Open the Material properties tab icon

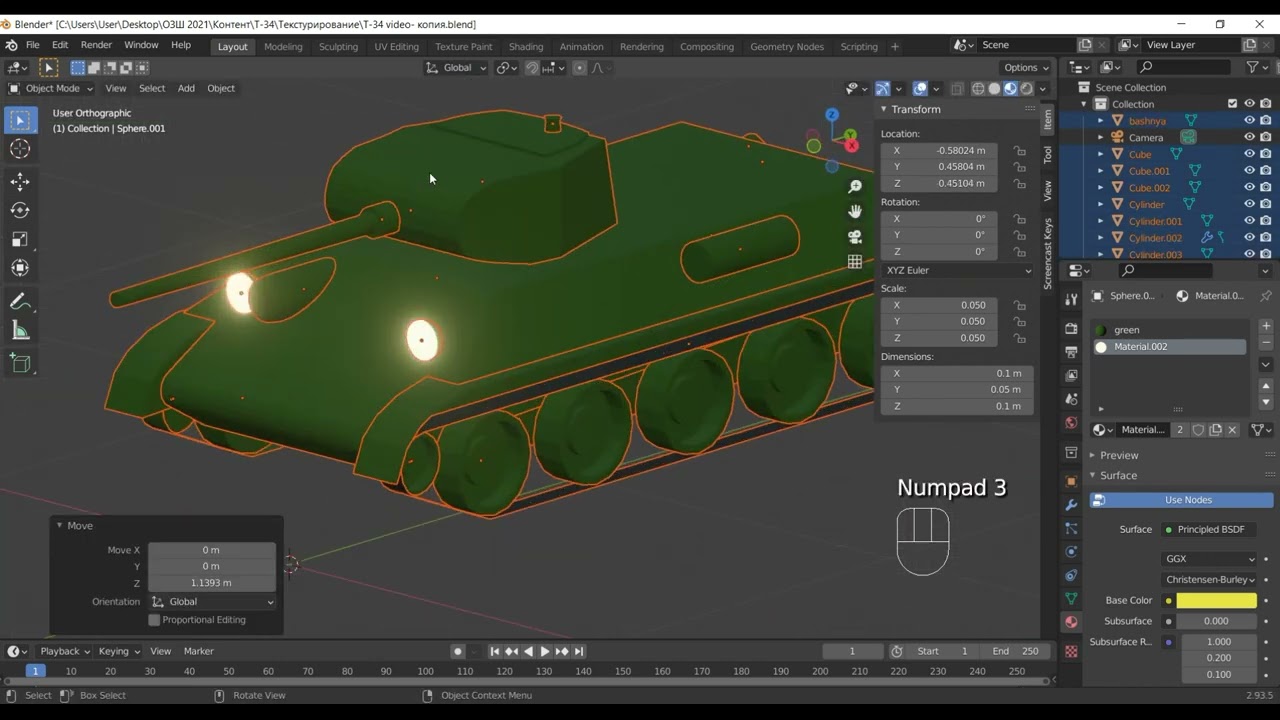click(x=1071, y=622)
